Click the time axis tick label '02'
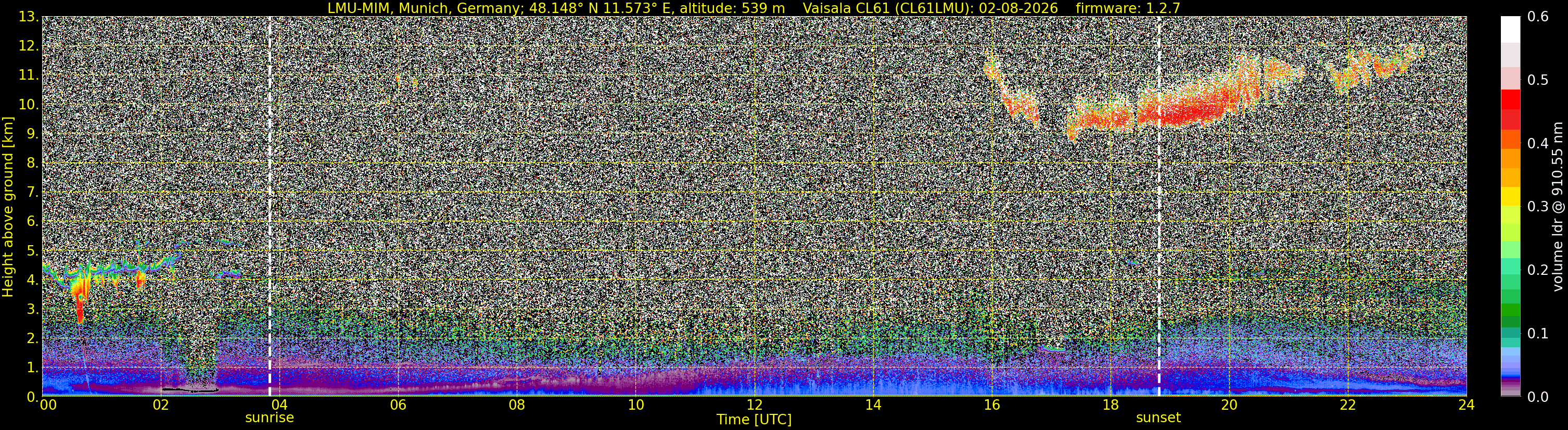Image resolution: width=1568 pixels, height=430 pixels. [x=160, y=405]
